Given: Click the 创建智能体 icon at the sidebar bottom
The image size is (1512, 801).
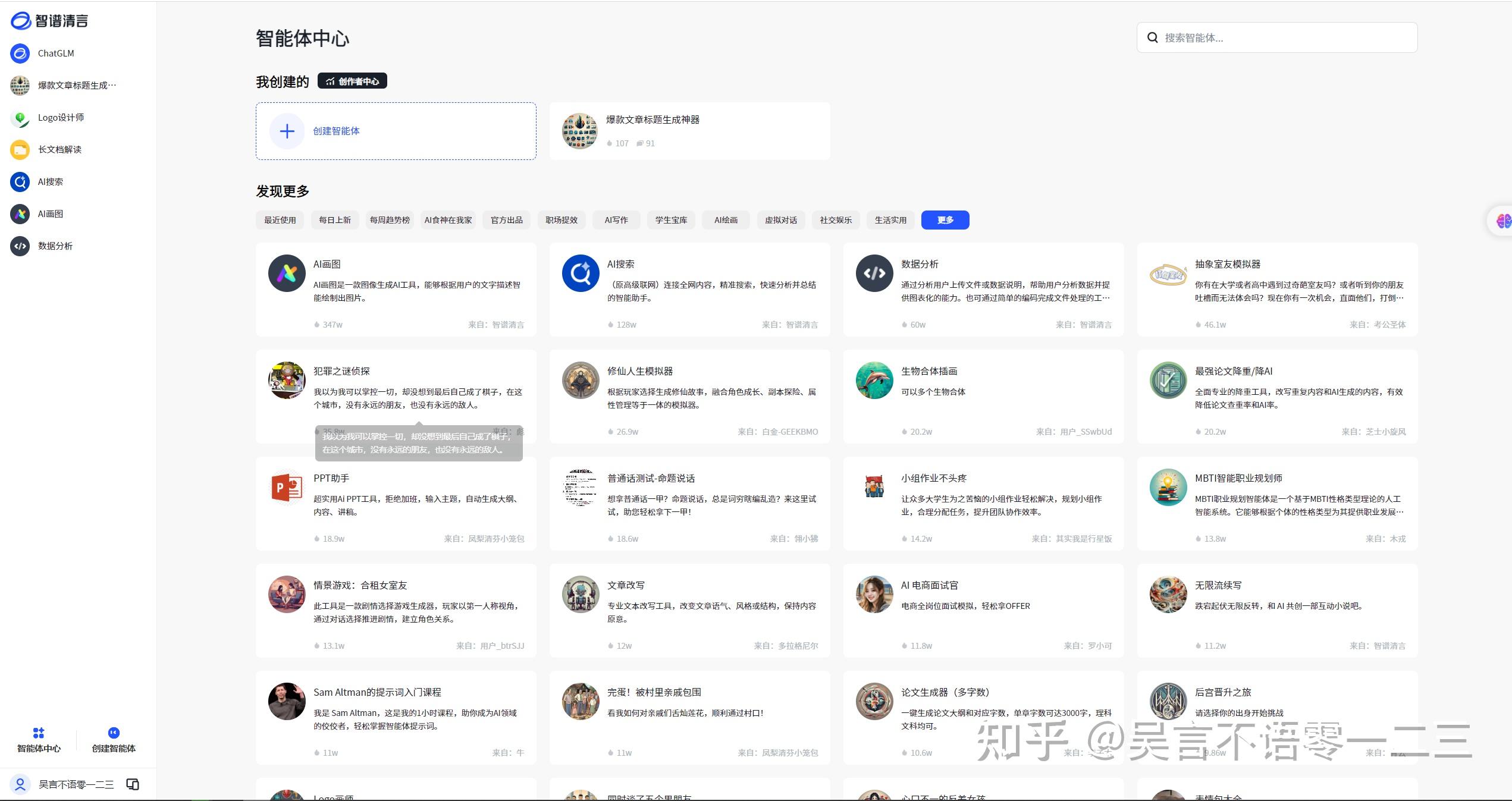Looking at the screenshot, I should point(114,733).
